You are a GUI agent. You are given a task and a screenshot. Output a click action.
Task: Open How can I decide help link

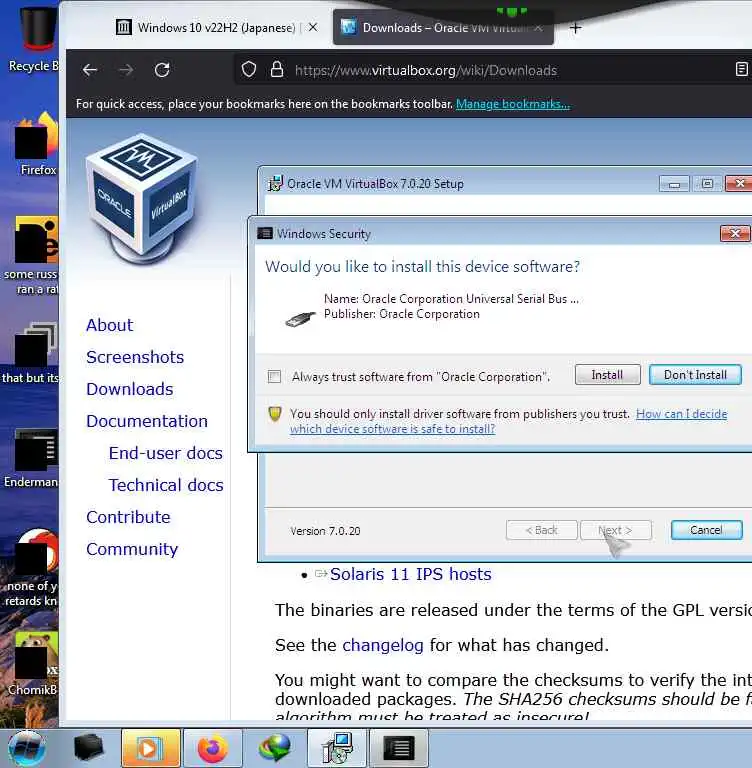point(509,421)
